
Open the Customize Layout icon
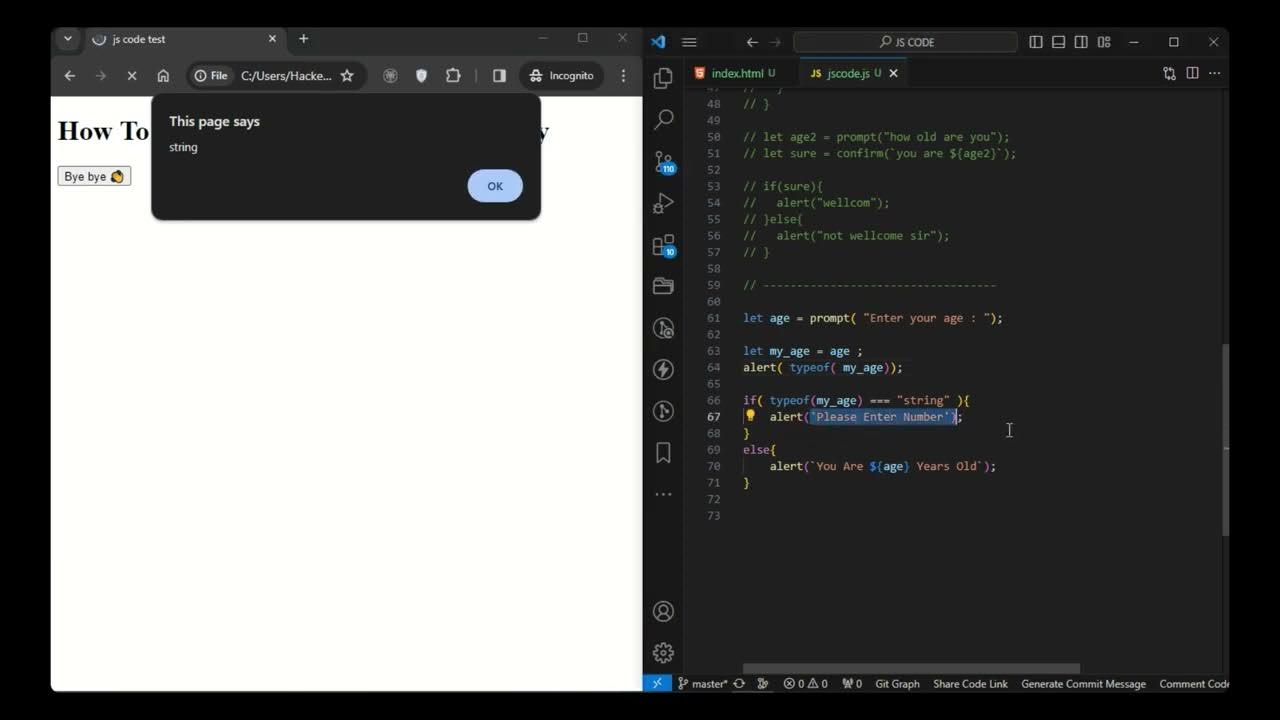pyautogui.click(x=1104, y=42)
